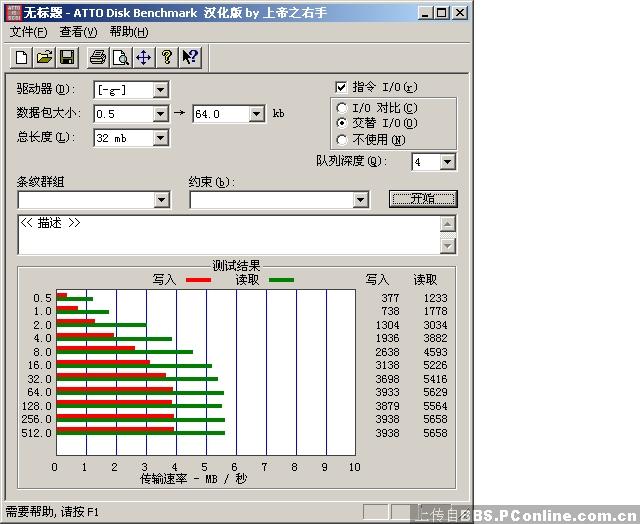Screen dimensions: 640x524
Task: Maximize the ATTO Disk Benchmark window
Action: (441, 13)
